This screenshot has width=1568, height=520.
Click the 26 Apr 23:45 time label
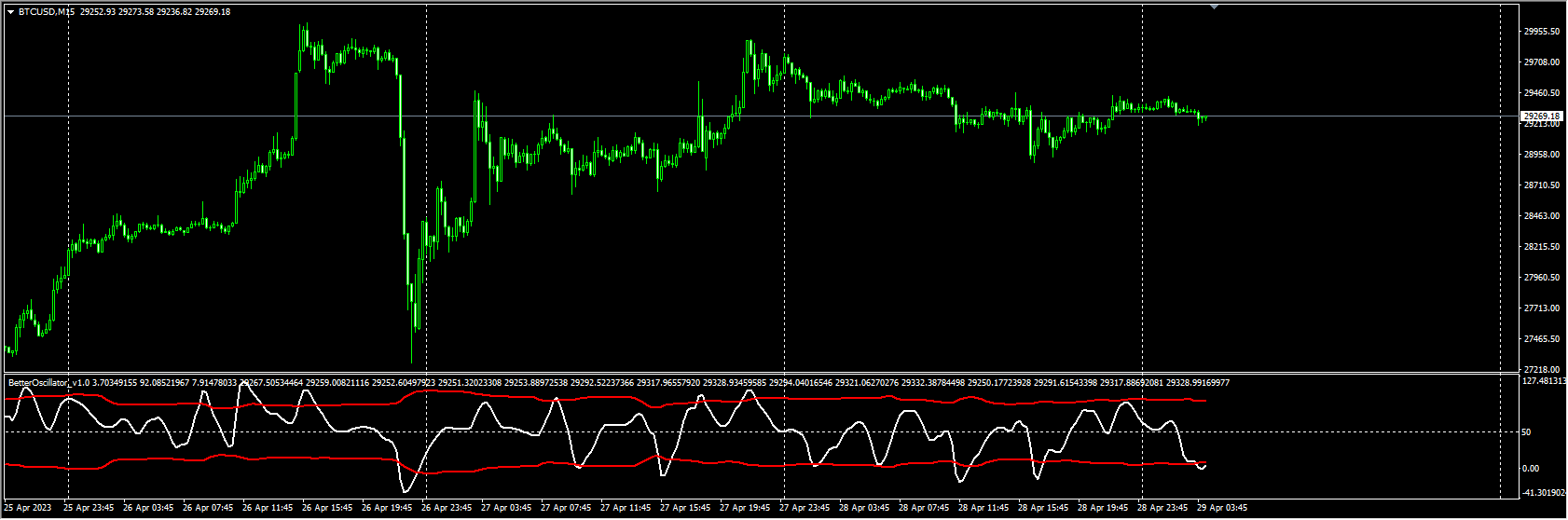[x=447, y=508]
